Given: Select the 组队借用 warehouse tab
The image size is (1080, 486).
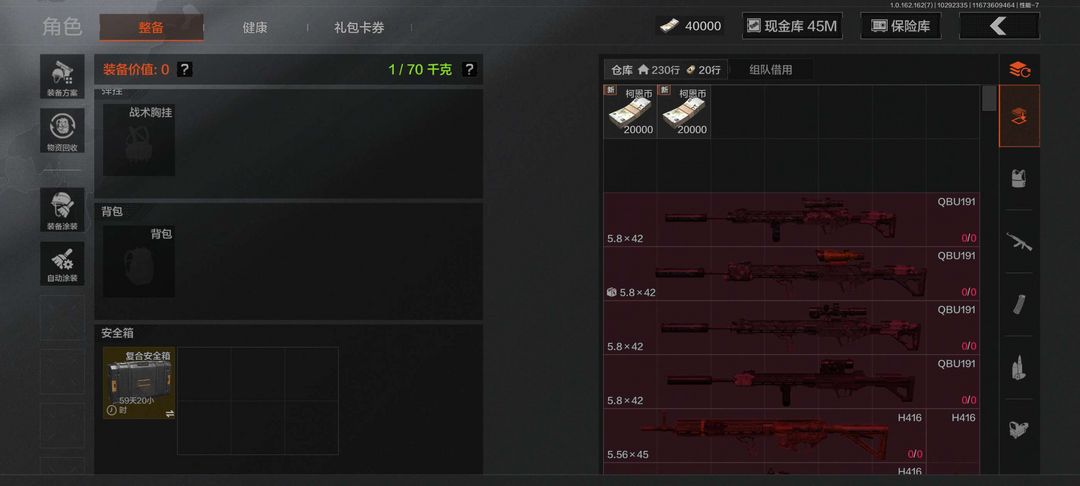Looking at the screenshot, I should click(771, 70).
